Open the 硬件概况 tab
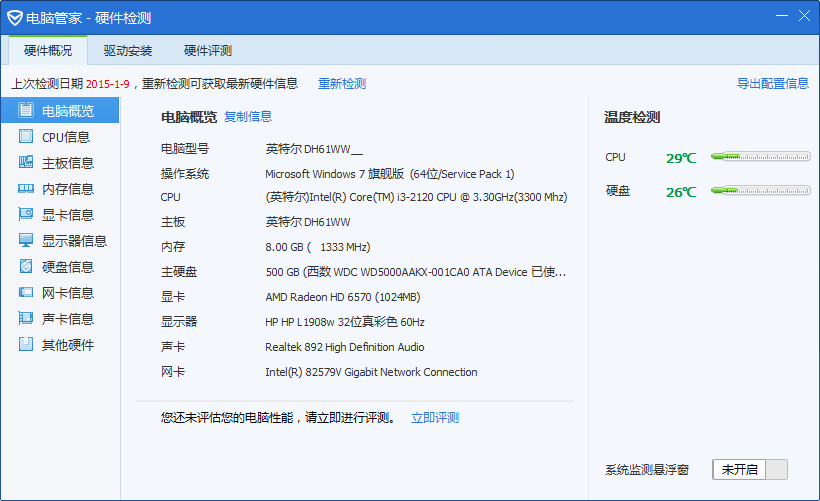This screenshot has height=501, width=820. click(x=48, y=50)
